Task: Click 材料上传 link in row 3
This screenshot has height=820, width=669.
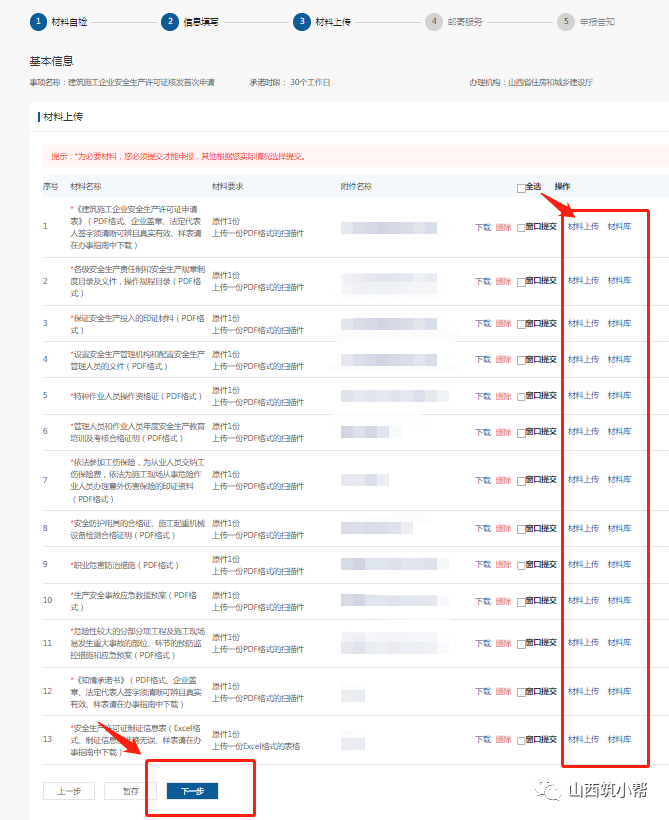Action: coord(583,324)
